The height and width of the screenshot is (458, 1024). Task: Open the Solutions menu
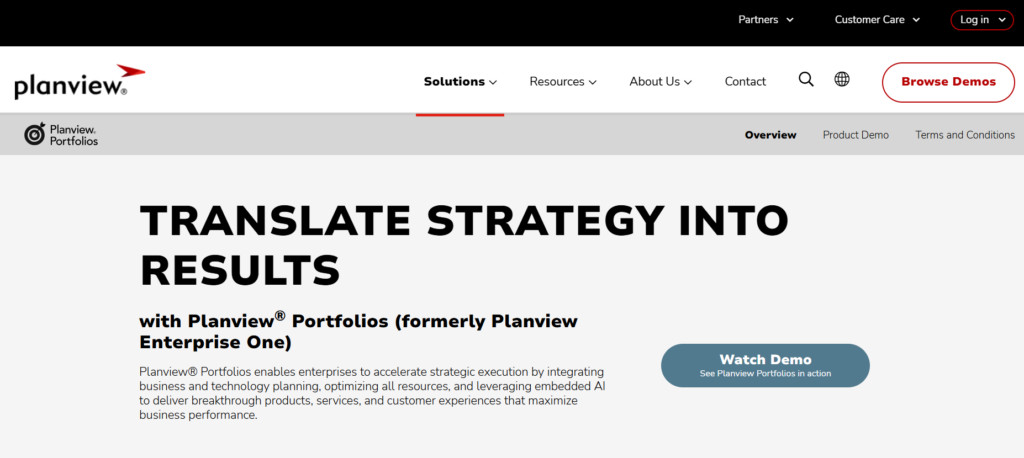[454, 82]
